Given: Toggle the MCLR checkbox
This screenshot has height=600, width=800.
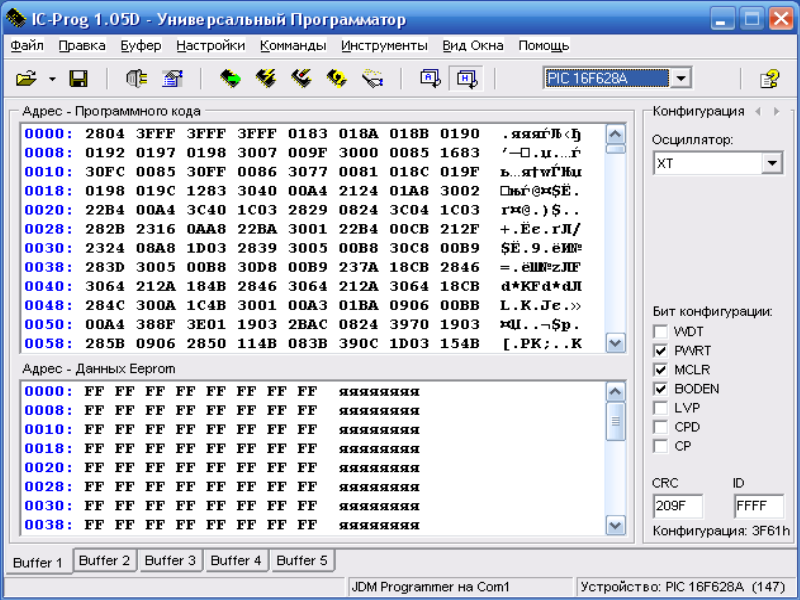Looking at the screenshot, I should click(660, 369).
